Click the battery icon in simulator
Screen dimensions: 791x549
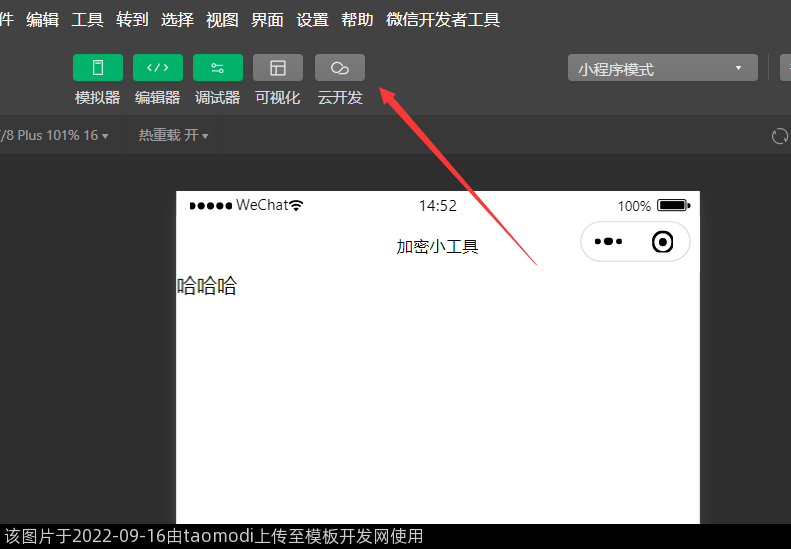672,206
